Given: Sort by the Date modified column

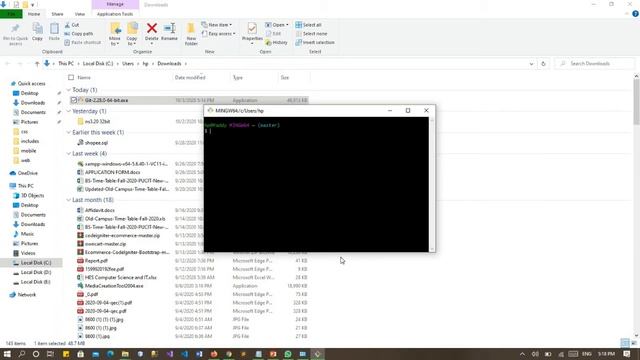Looking at the screenshot, I should pos(190,78).
